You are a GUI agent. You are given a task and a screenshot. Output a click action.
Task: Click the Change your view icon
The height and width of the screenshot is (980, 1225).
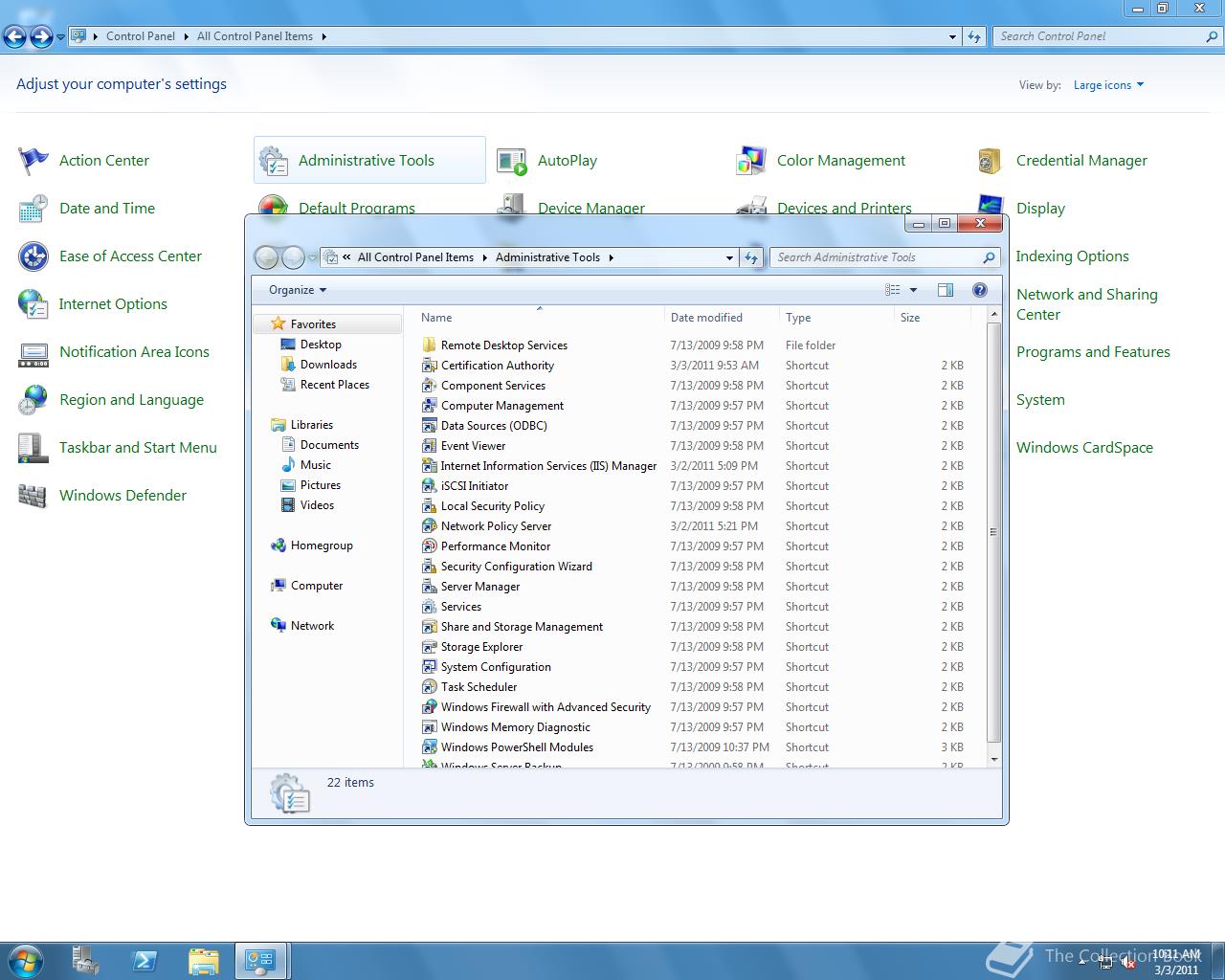coord(893,290)
